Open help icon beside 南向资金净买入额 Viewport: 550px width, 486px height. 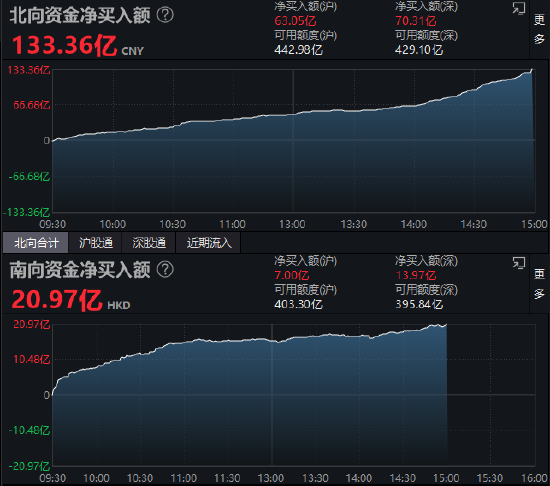pyautogui.click(x=165, y=269)
